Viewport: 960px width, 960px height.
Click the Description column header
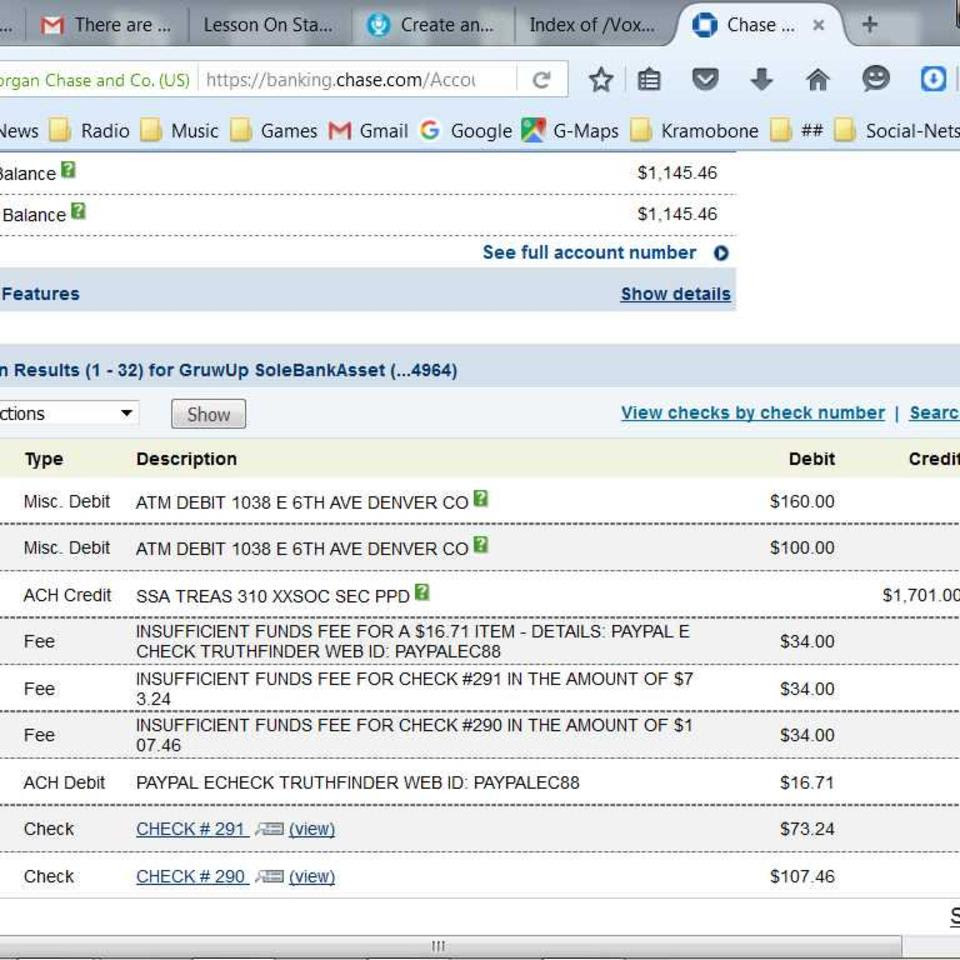(187, 459)
